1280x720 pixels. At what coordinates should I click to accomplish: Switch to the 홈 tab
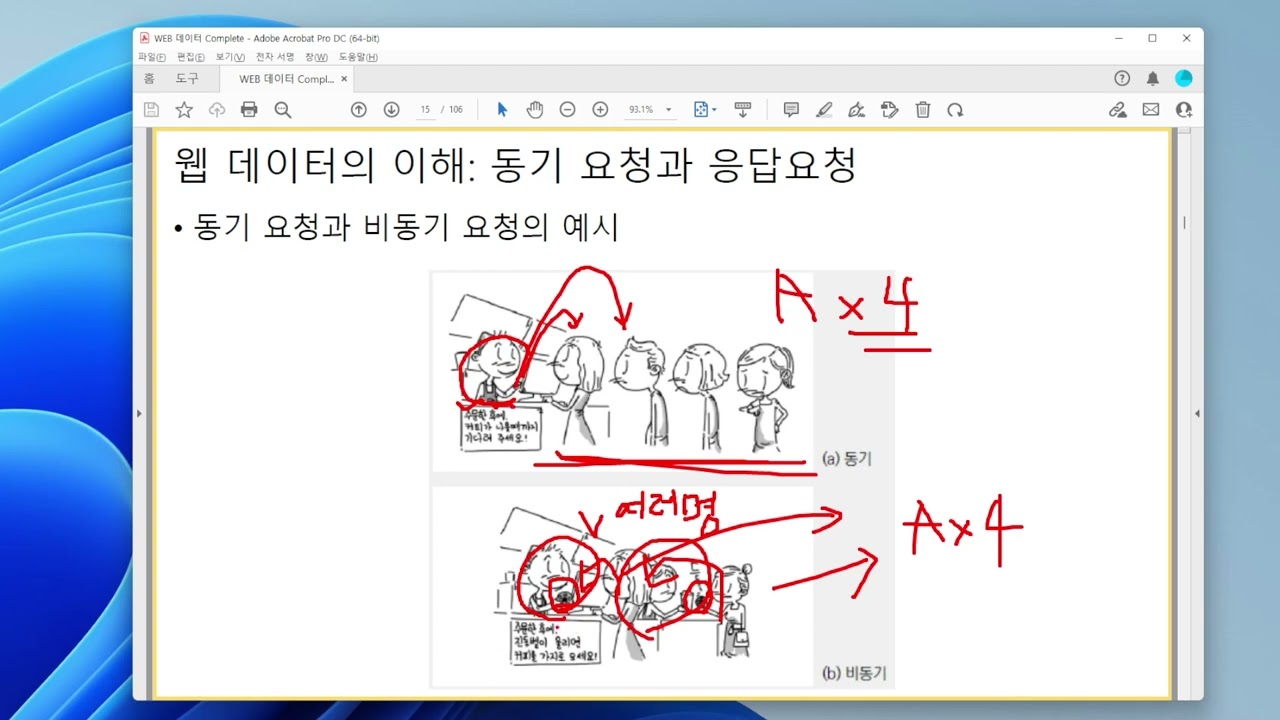(149, 78)
